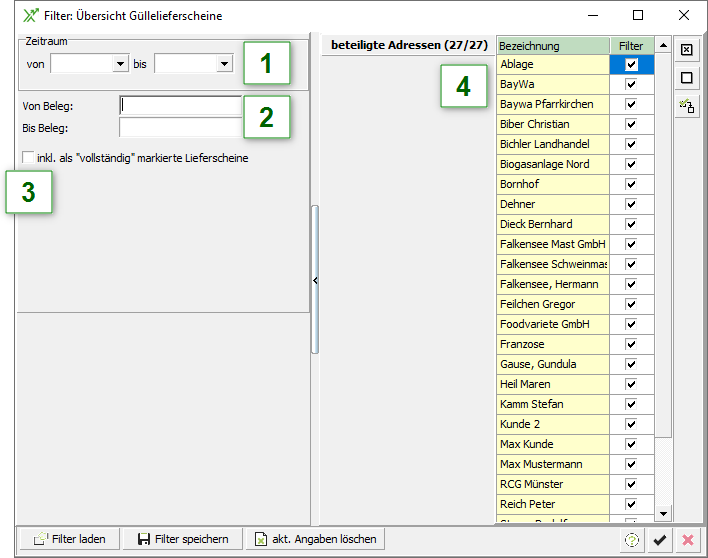The image size is (708, 558).
Task: Click the Filter column header
Action: tap(631, 46)
